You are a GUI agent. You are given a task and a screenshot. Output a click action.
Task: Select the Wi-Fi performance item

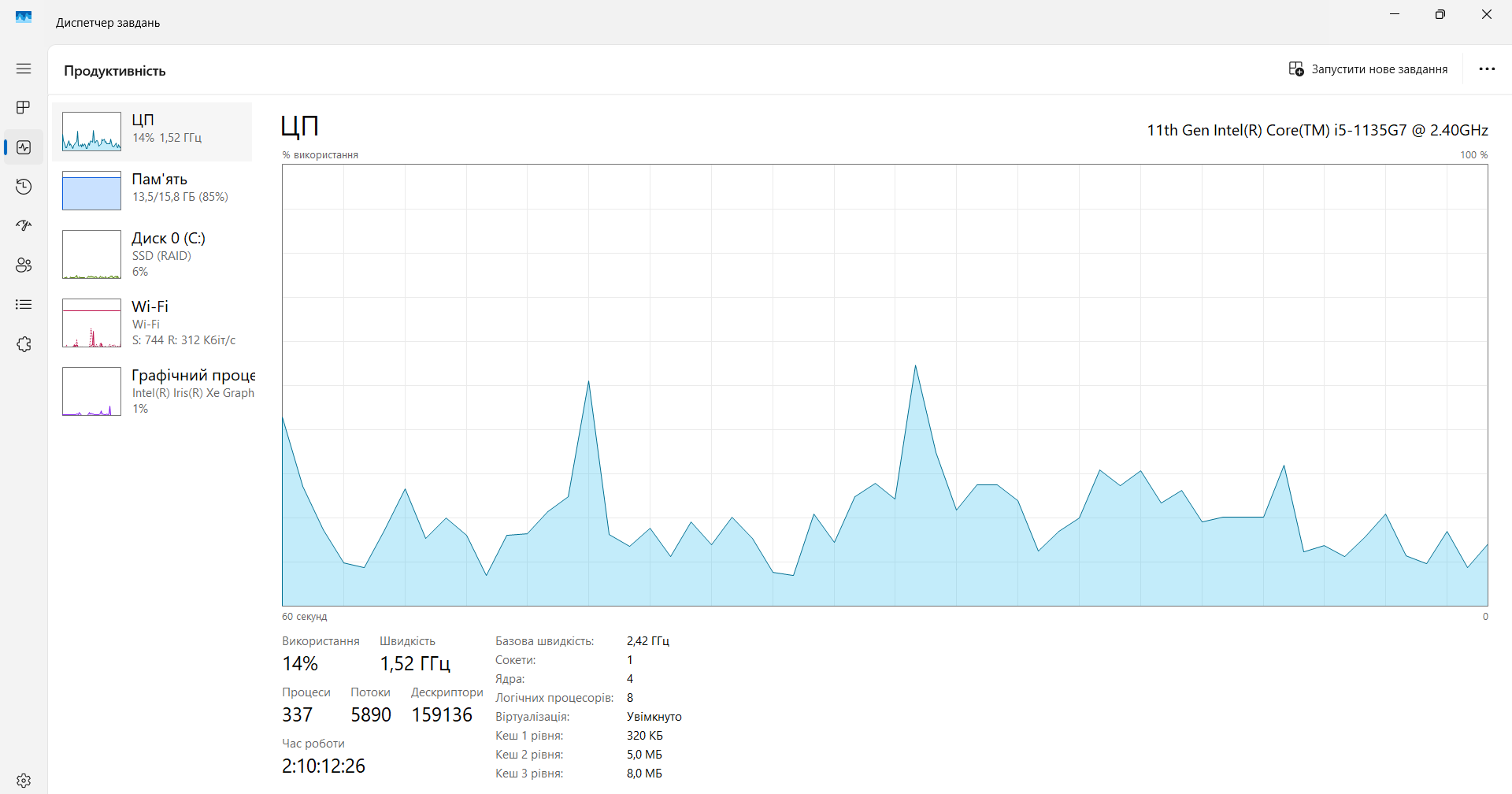[x=152, y=323]
